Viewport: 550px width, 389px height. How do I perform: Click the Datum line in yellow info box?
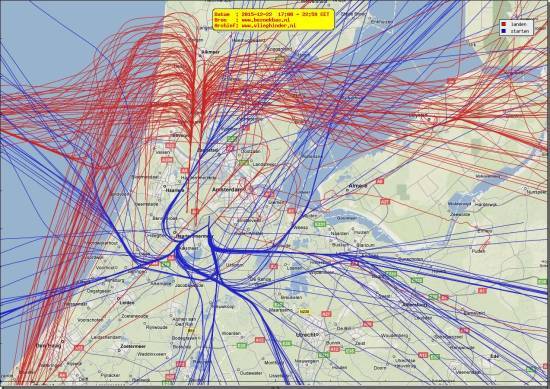point(272,14)
